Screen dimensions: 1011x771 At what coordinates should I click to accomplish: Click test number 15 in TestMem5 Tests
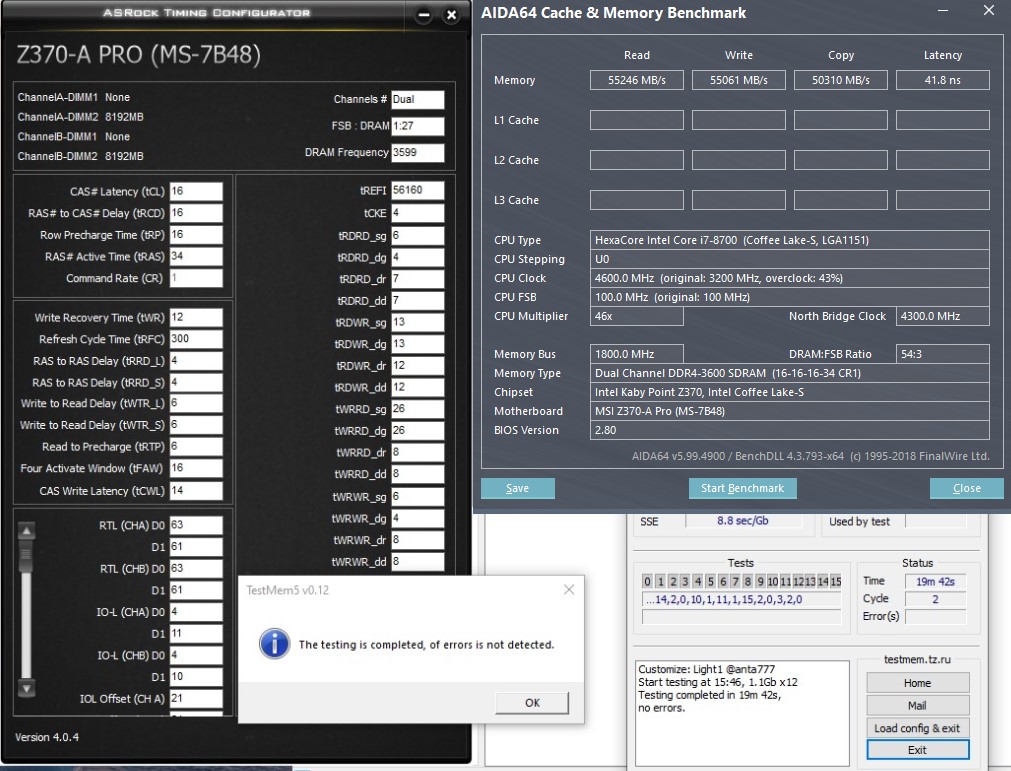[836, 581]
